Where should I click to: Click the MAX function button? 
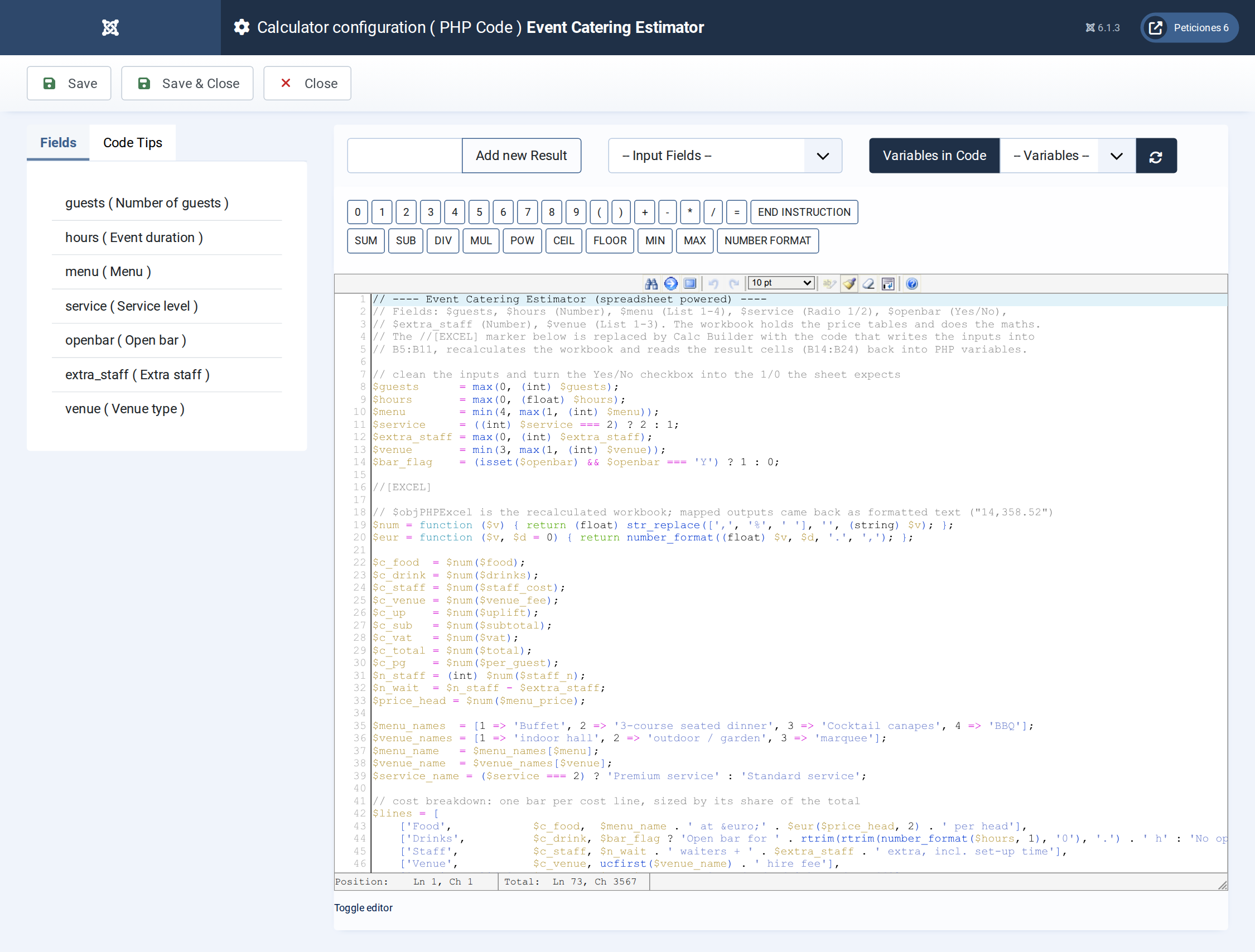[695, 240]
